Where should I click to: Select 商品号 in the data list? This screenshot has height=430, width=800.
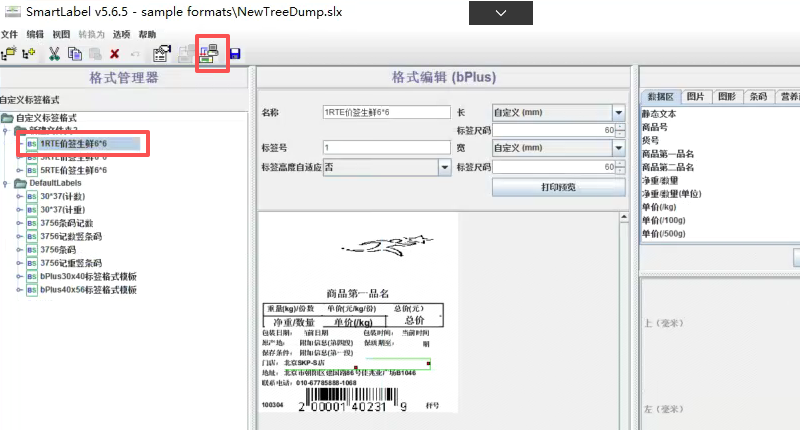655,127
